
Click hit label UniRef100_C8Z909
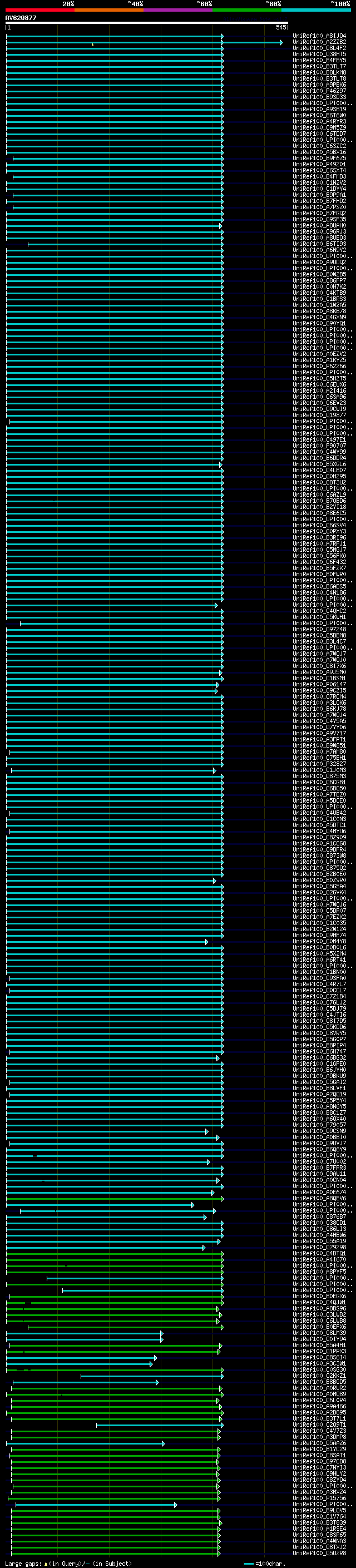(x=319, y=837)
